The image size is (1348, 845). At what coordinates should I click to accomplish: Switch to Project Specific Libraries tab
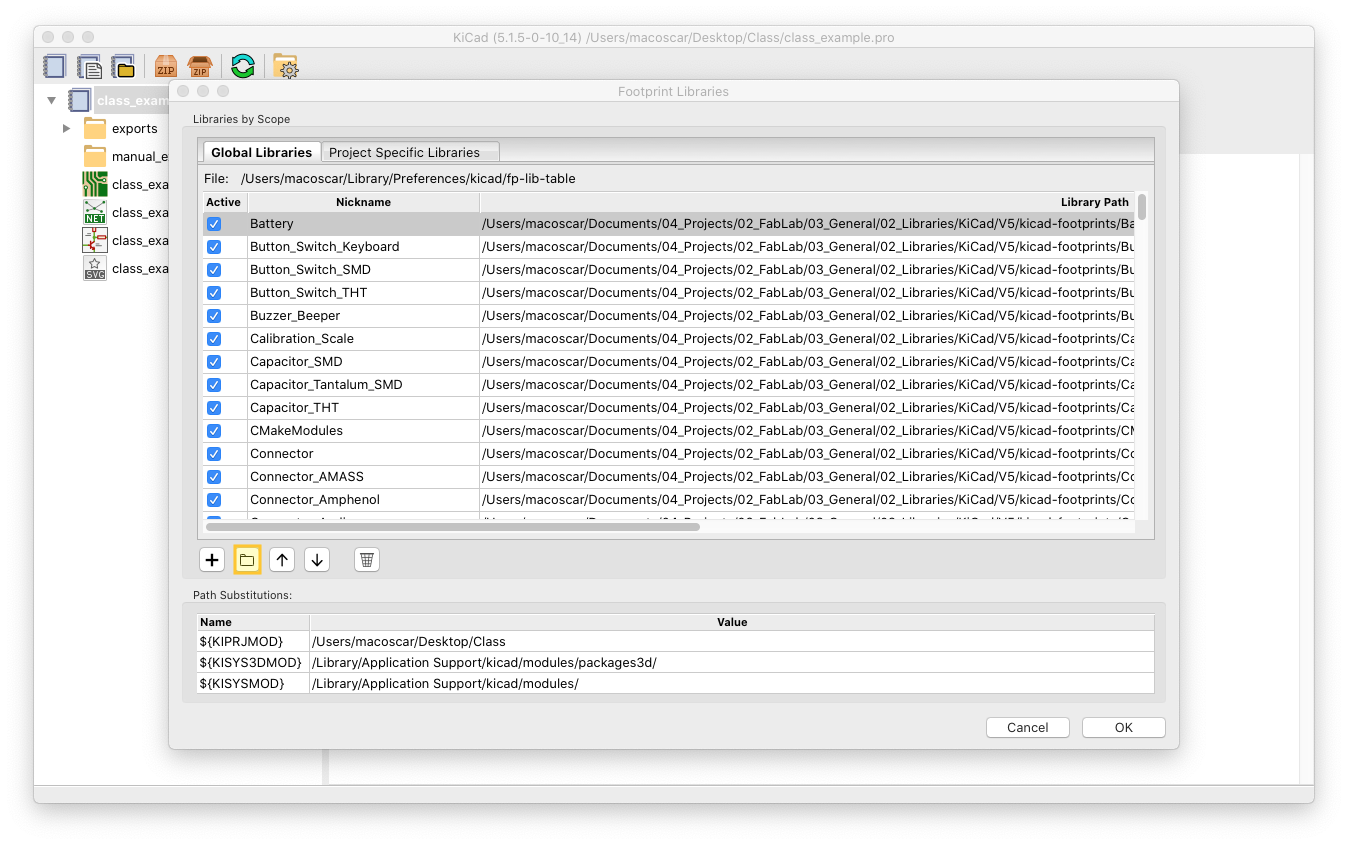[404, 152]
